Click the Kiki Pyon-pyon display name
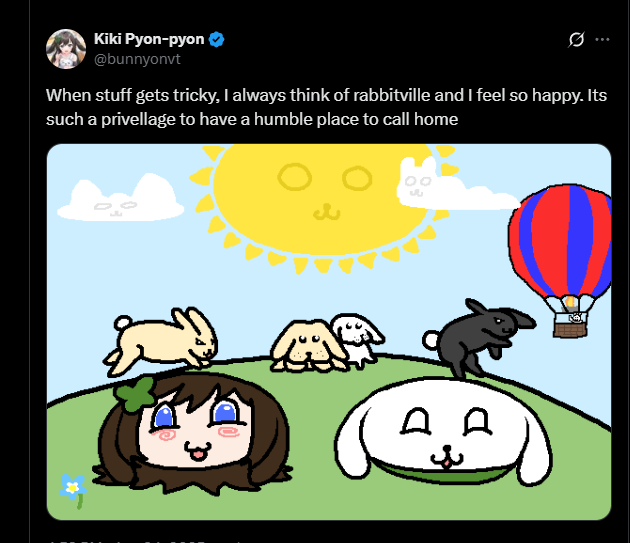The width and height of the screenshot is (630, 543). 149,39
